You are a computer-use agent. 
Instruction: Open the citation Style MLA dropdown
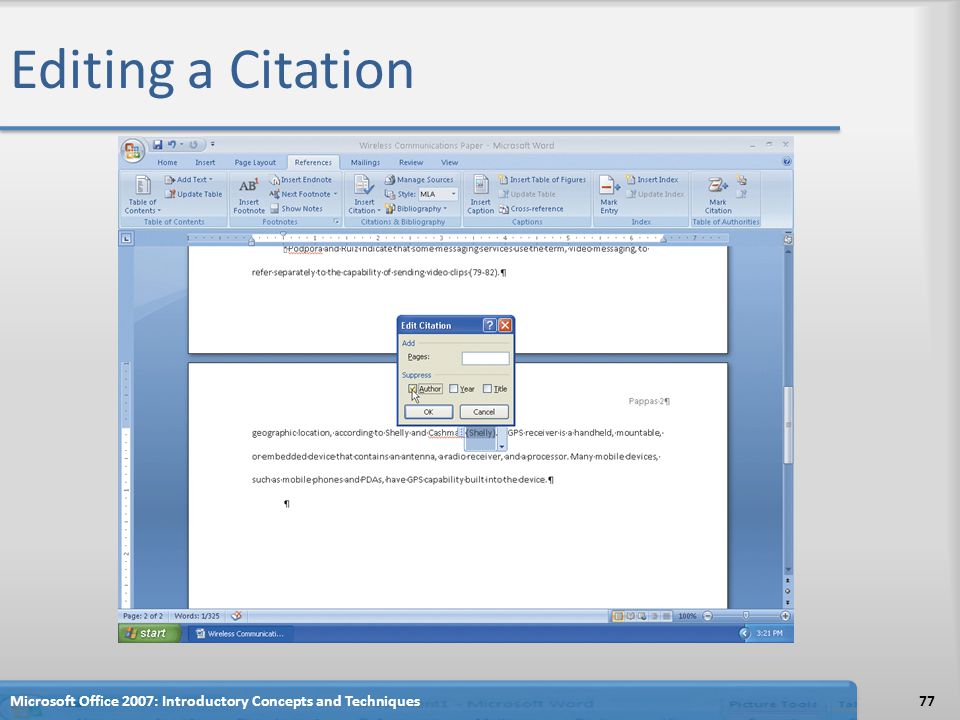[454, 194]
